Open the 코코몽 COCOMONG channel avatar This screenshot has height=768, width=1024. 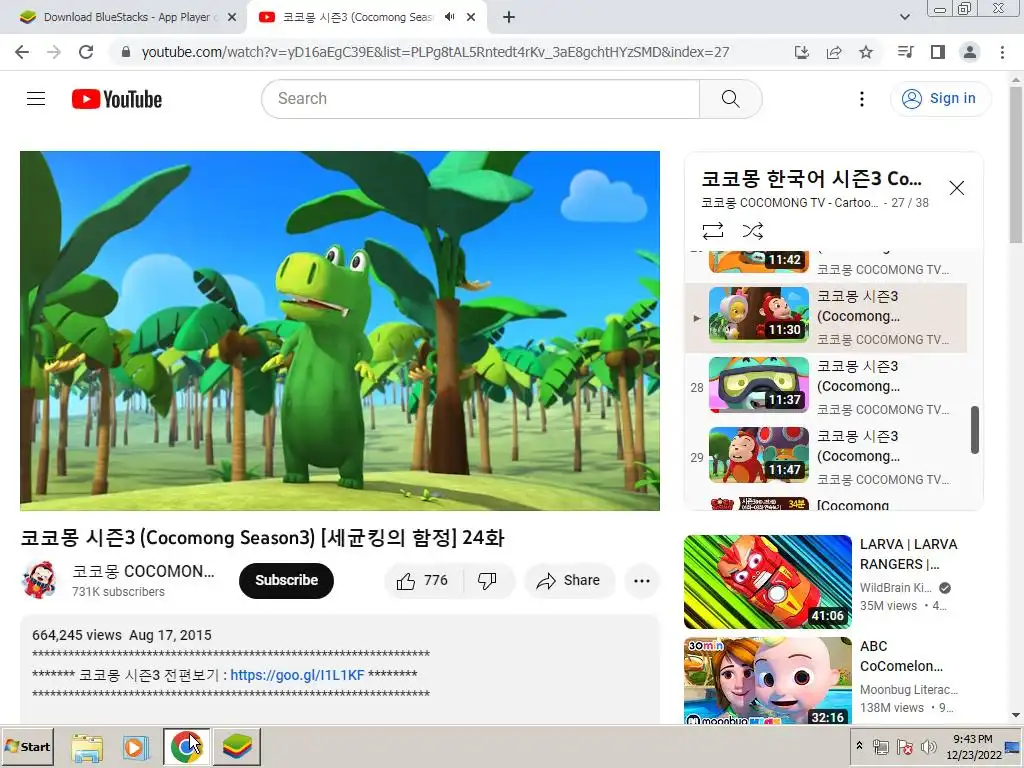[40, 580]
